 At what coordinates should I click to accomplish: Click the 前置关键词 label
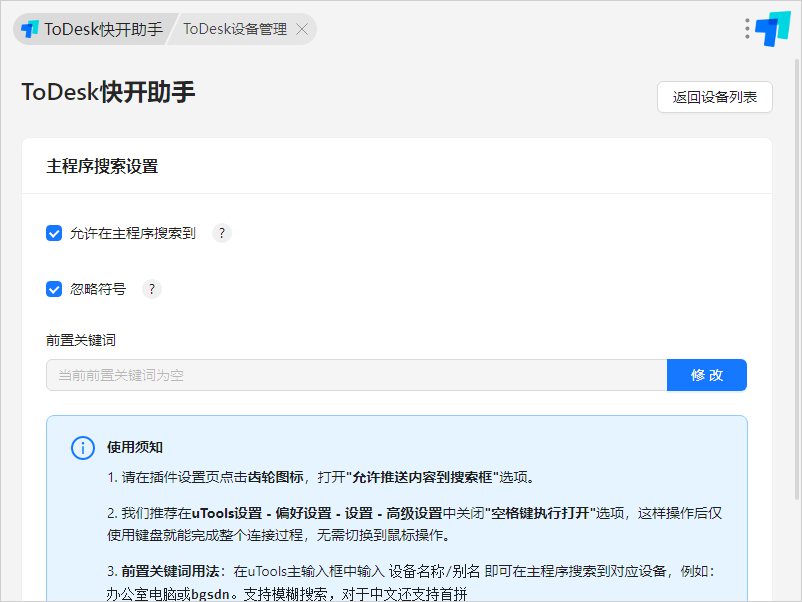tap(81, 340)
